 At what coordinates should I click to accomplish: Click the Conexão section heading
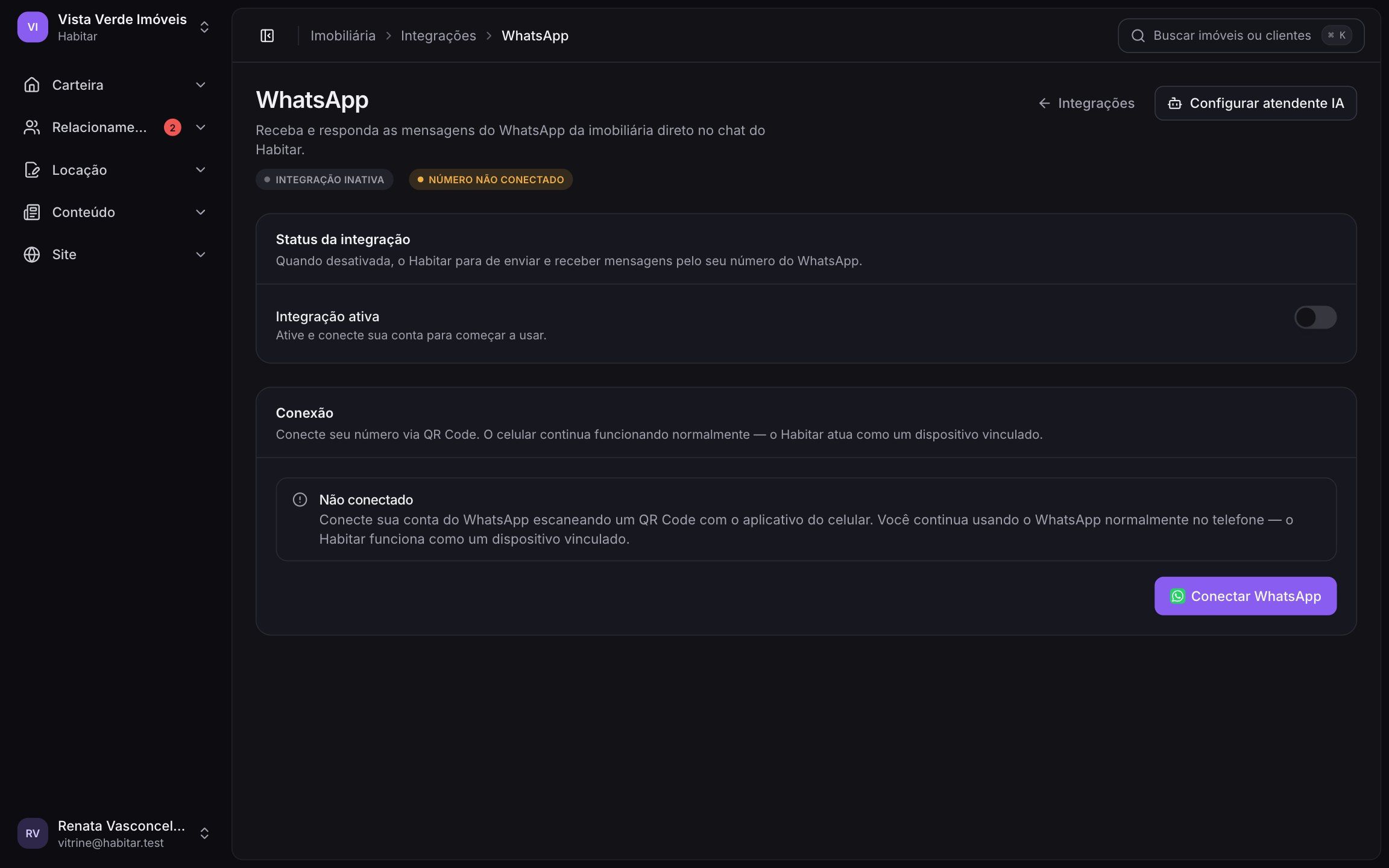[304, 413]
